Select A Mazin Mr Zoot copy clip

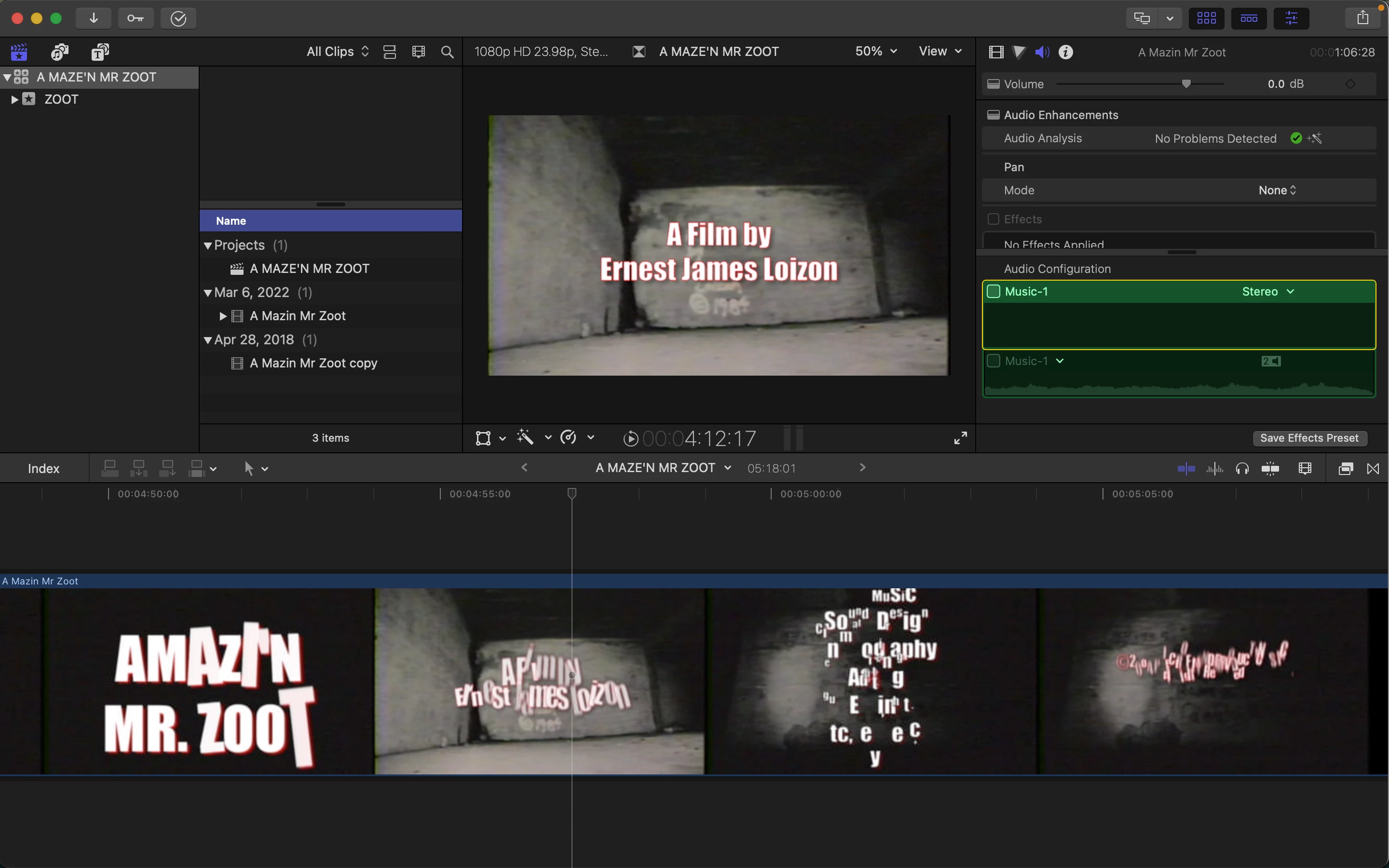click(313, 363)
